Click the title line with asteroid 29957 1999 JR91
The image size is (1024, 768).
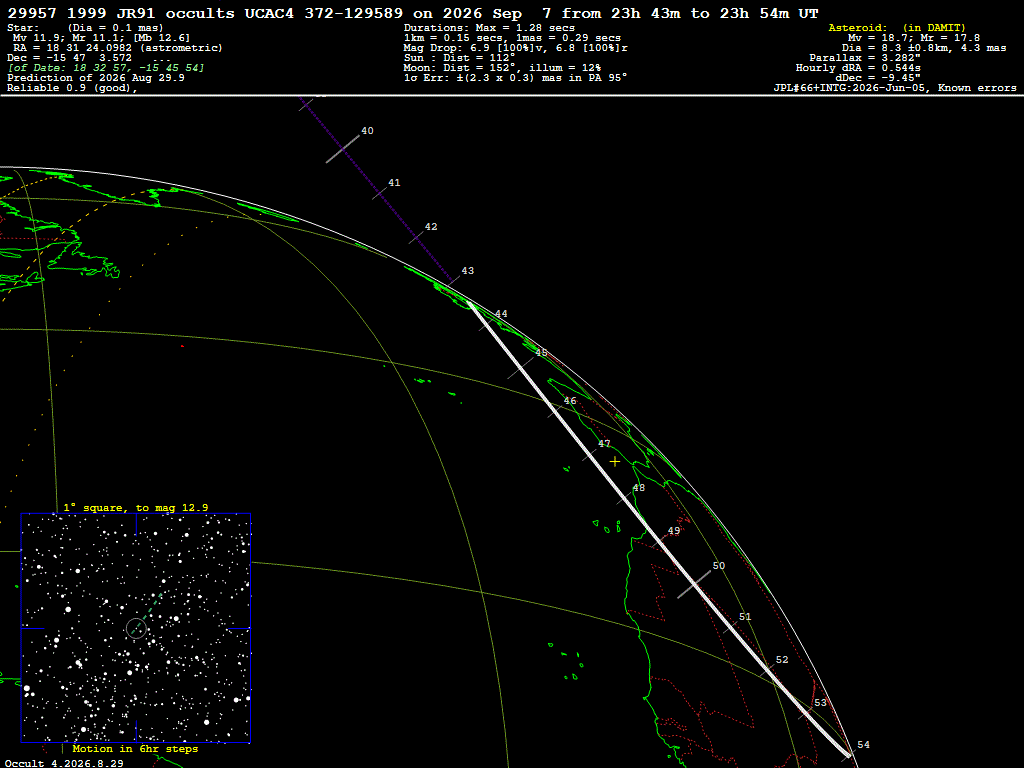click(413, 13)
